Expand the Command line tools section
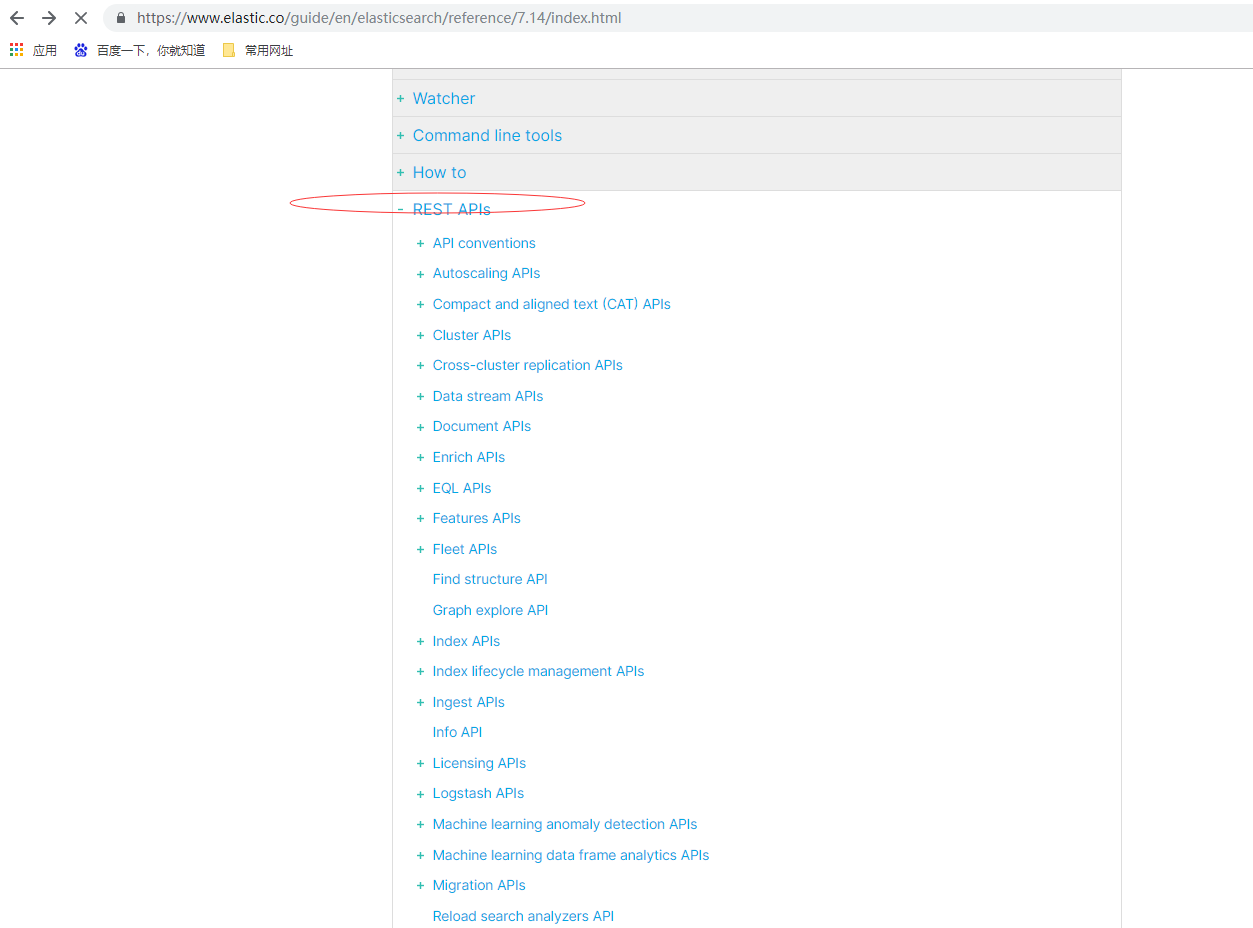 [401, 135]
